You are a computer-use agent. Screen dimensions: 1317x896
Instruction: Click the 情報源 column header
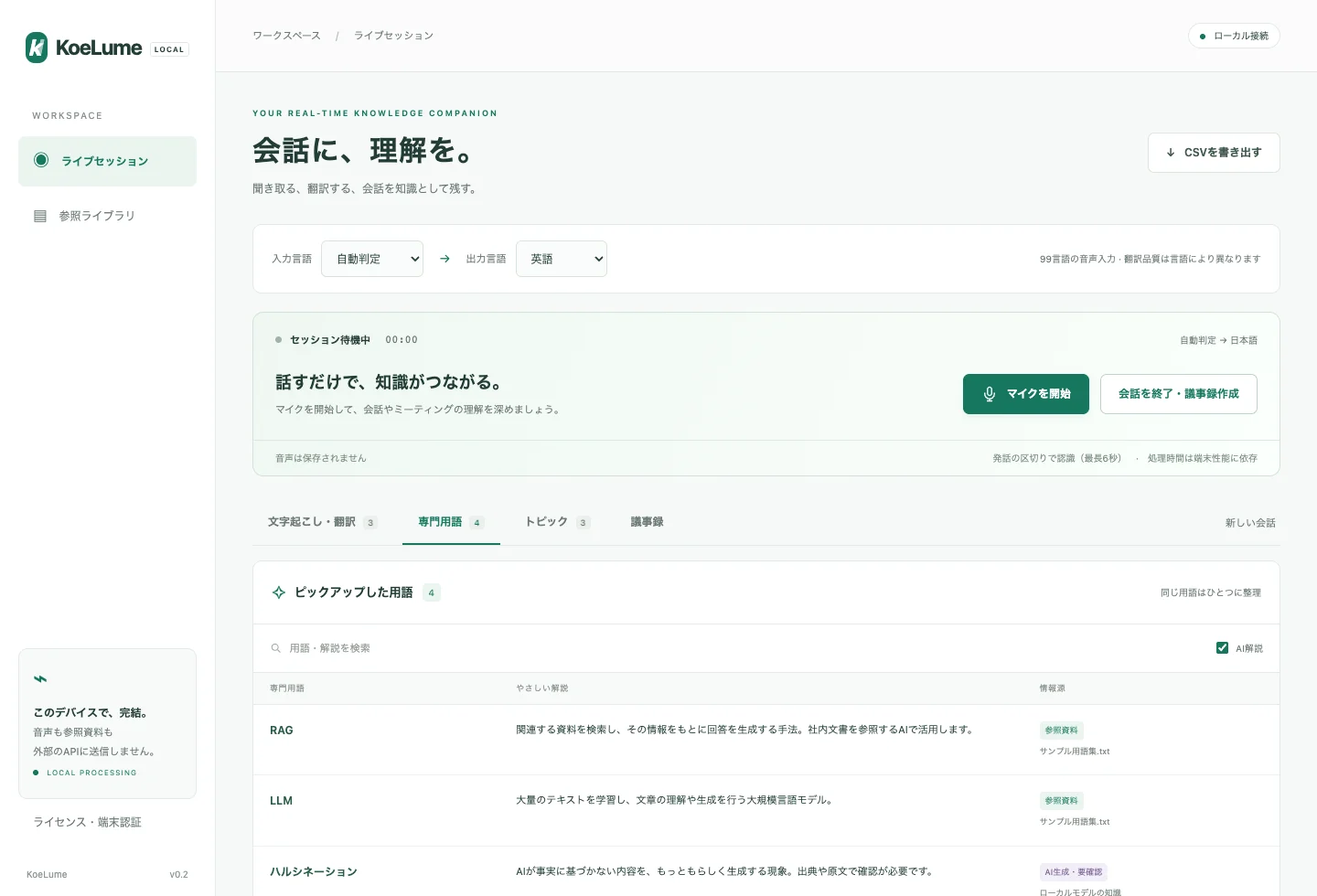[x=1053, y=688]
